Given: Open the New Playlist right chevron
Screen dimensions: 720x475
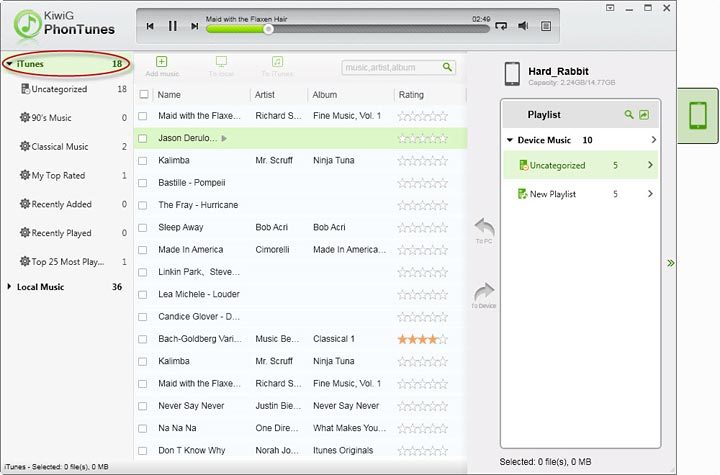Looking at the screenshot, I should (650, 194).
